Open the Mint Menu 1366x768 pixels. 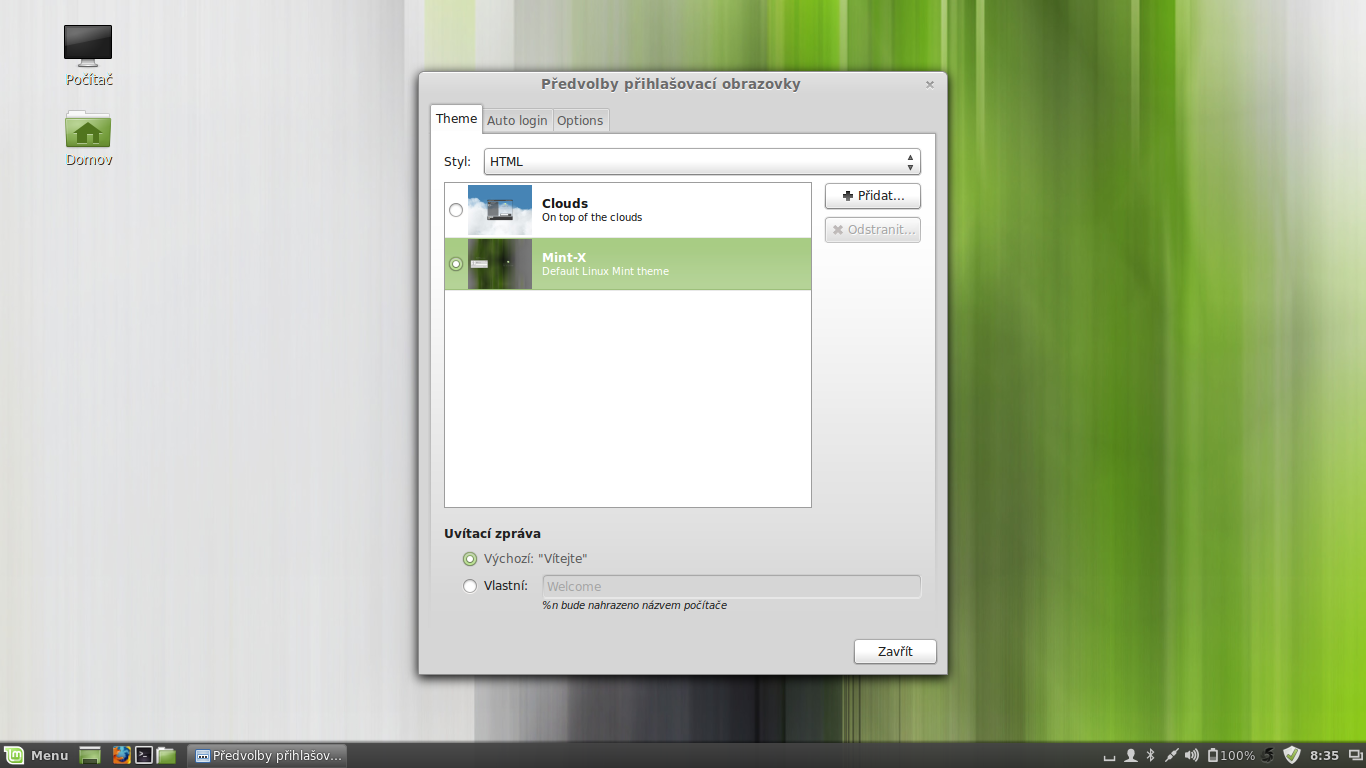[x=35, y=755]
